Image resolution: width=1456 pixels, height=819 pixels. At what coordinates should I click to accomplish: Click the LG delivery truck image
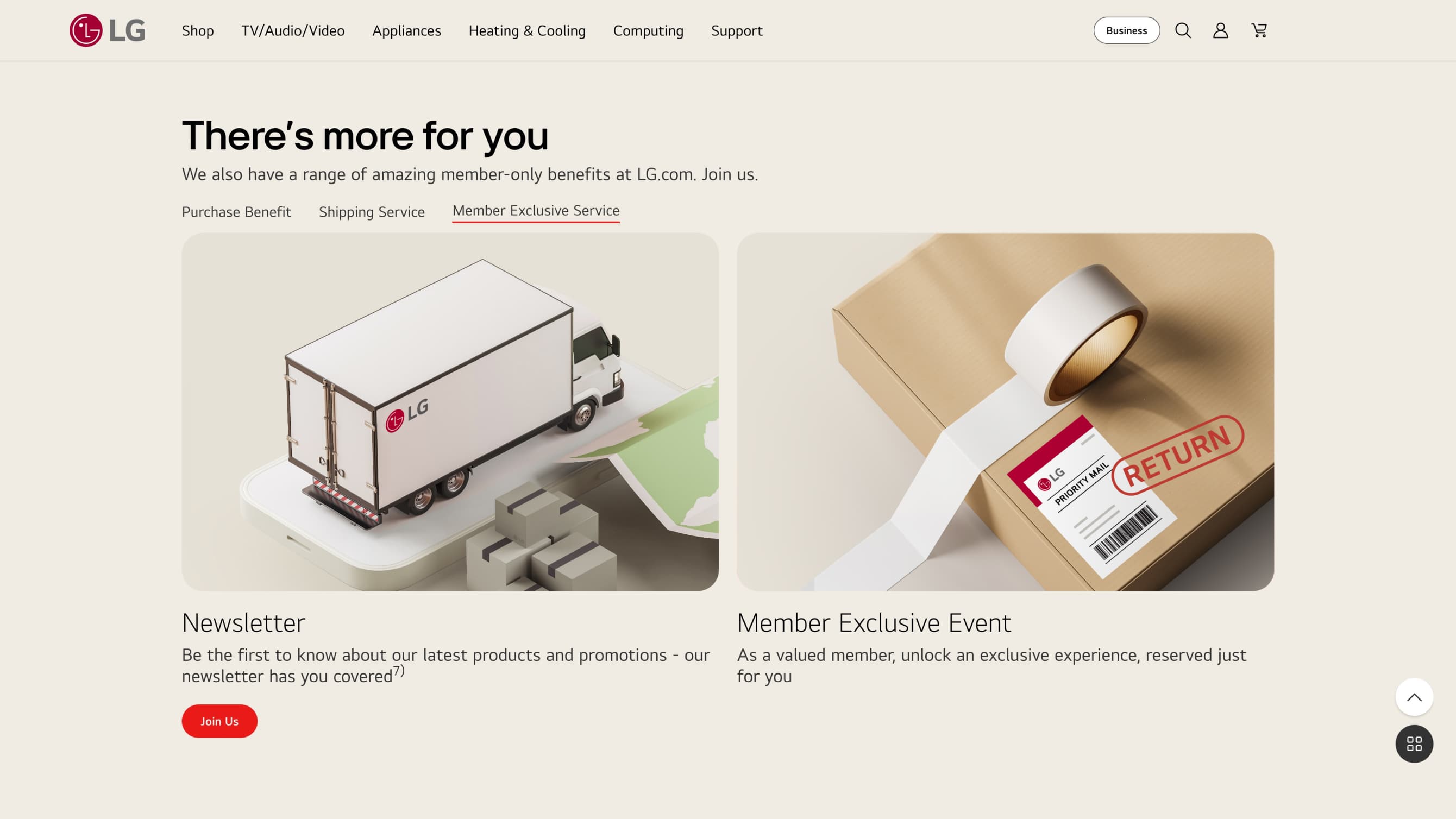coord(450,412)
